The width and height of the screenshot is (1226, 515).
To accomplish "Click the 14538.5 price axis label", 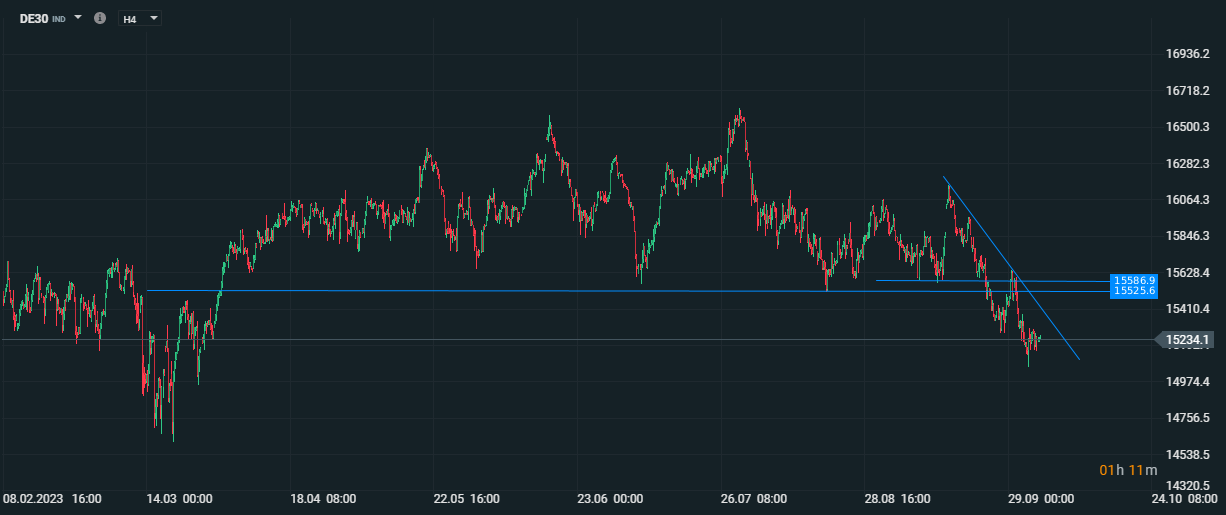I will 1187,455.
